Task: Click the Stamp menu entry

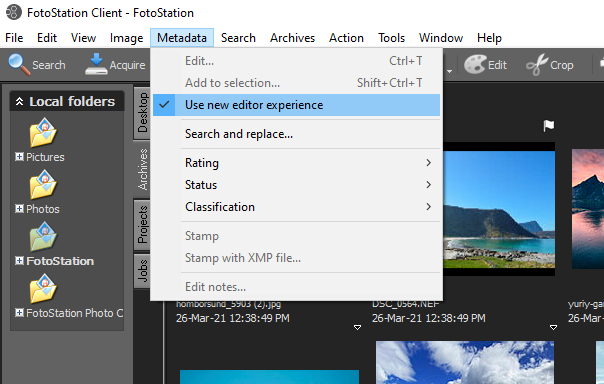Action: tap(296, 236)
